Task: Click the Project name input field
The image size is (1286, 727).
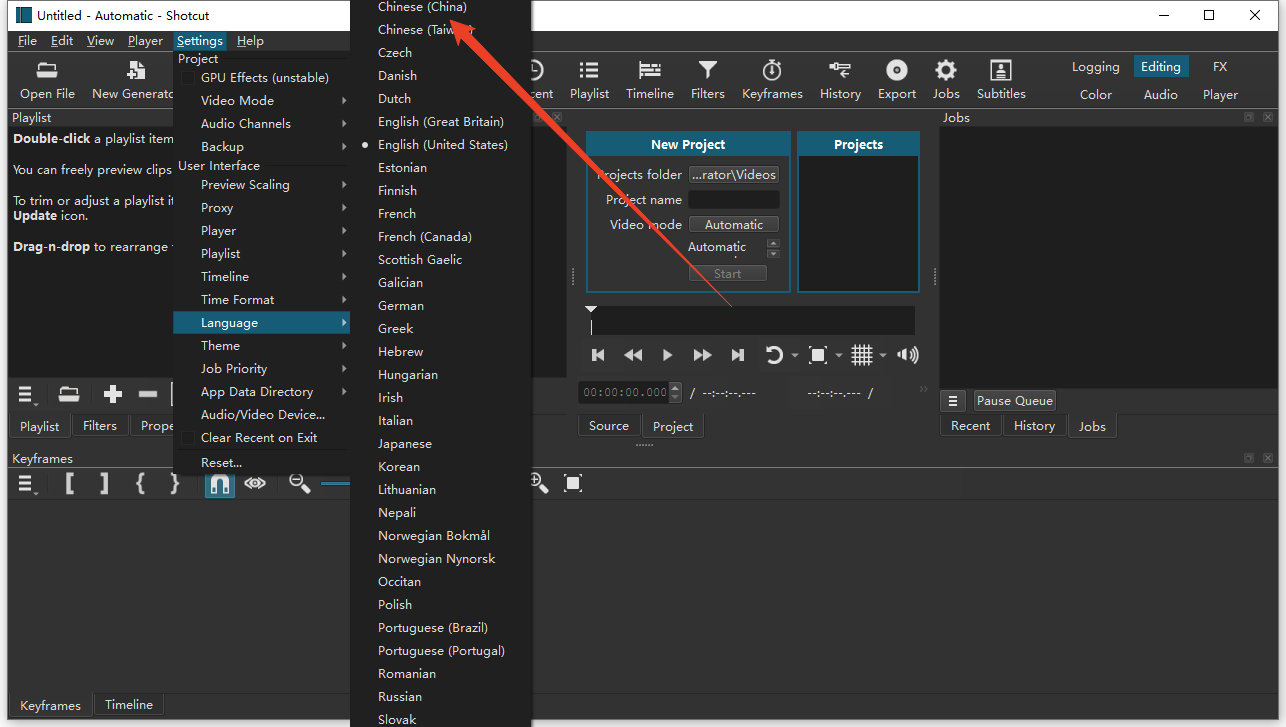Action: (x=733, y=200)
